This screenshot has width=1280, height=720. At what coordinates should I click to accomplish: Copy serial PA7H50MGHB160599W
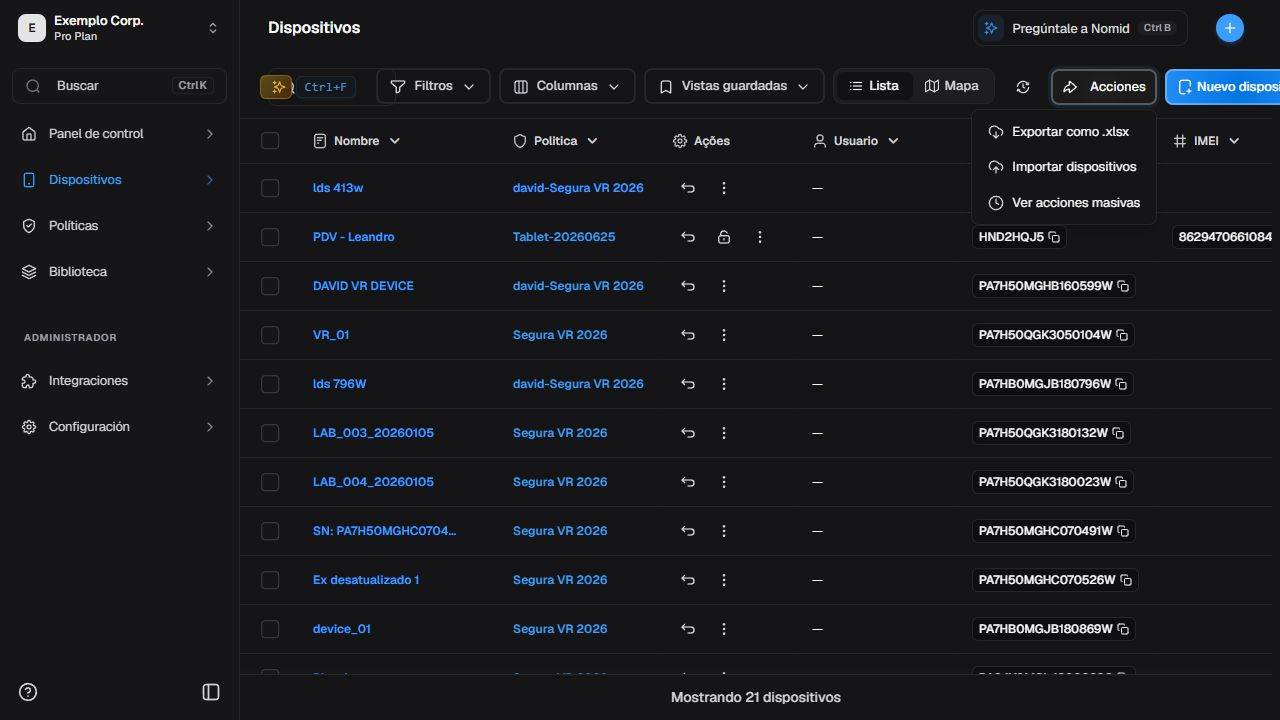coord(1123,286)
